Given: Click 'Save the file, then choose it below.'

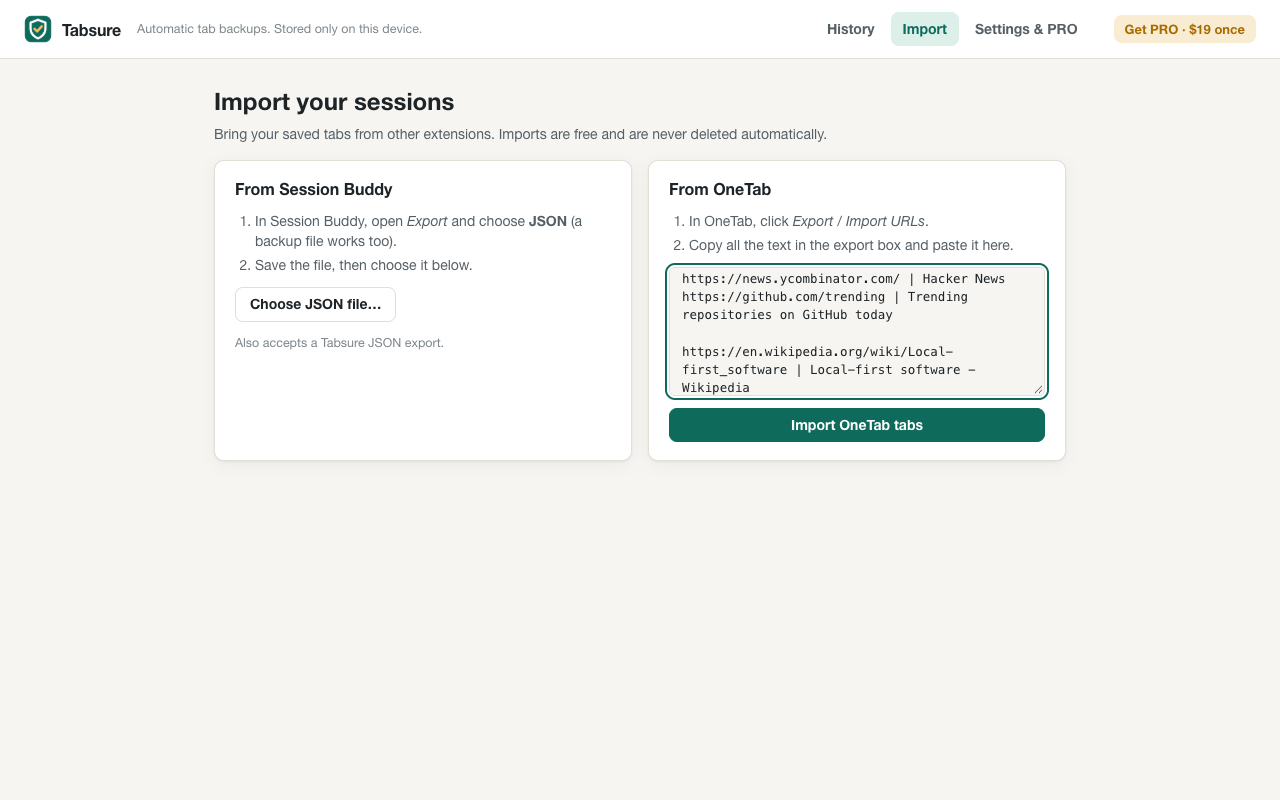Looking at the screenshot, I should click(x=364, y=265).
